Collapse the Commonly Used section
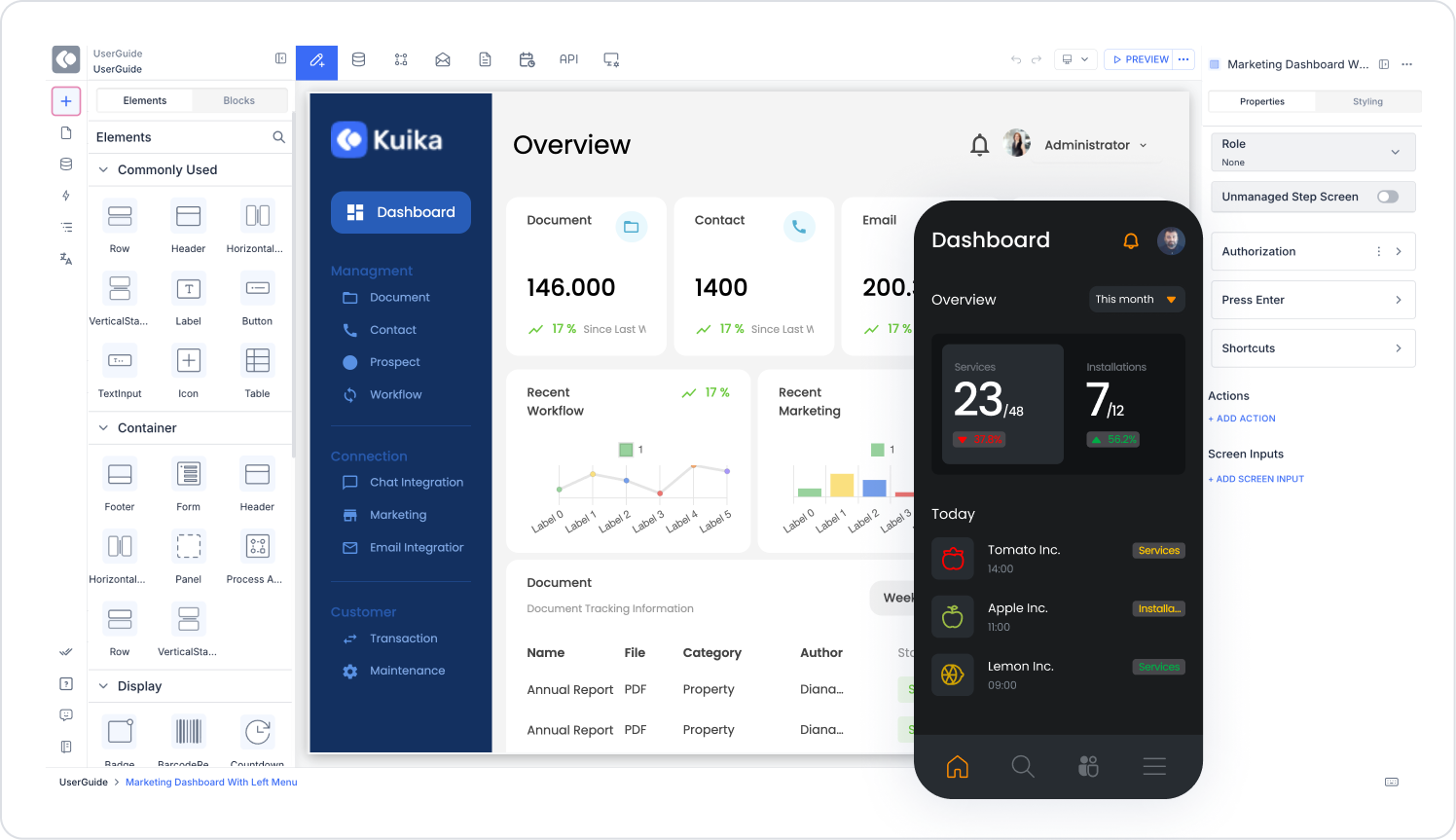The width and height of the screenshot is (1456, 840). tap(103, 169)
